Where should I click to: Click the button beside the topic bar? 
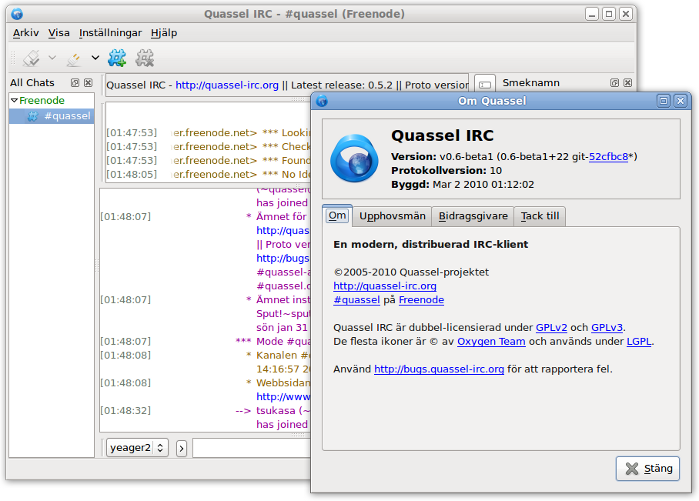pos(485,84)
